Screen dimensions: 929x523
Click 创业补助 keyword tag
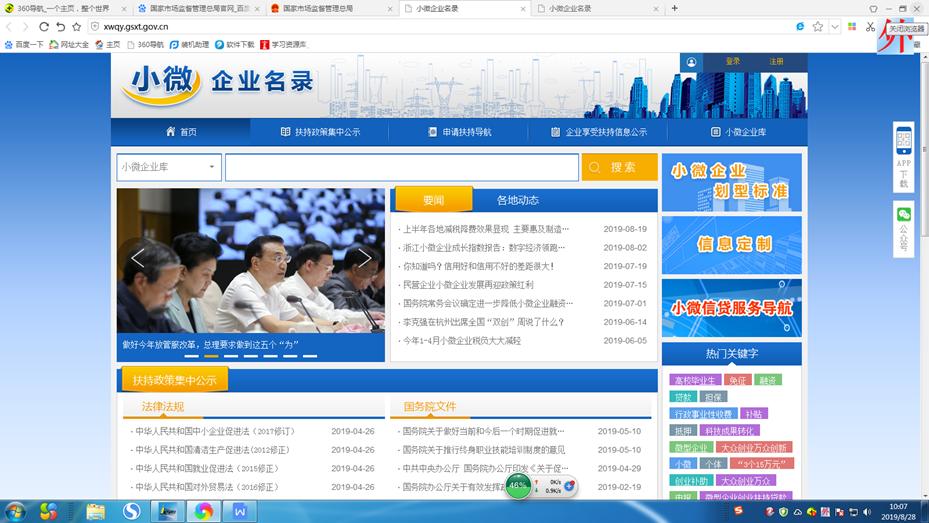691,480
